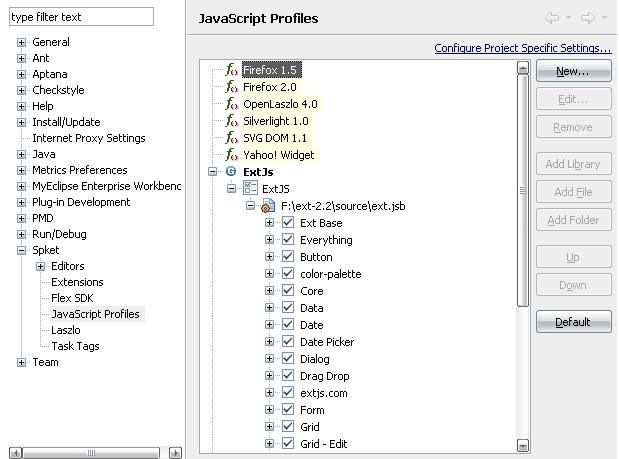This screenshot has width=619, height=459.
Task: Open the Laszlo preference page
Action: click(66, 330)
